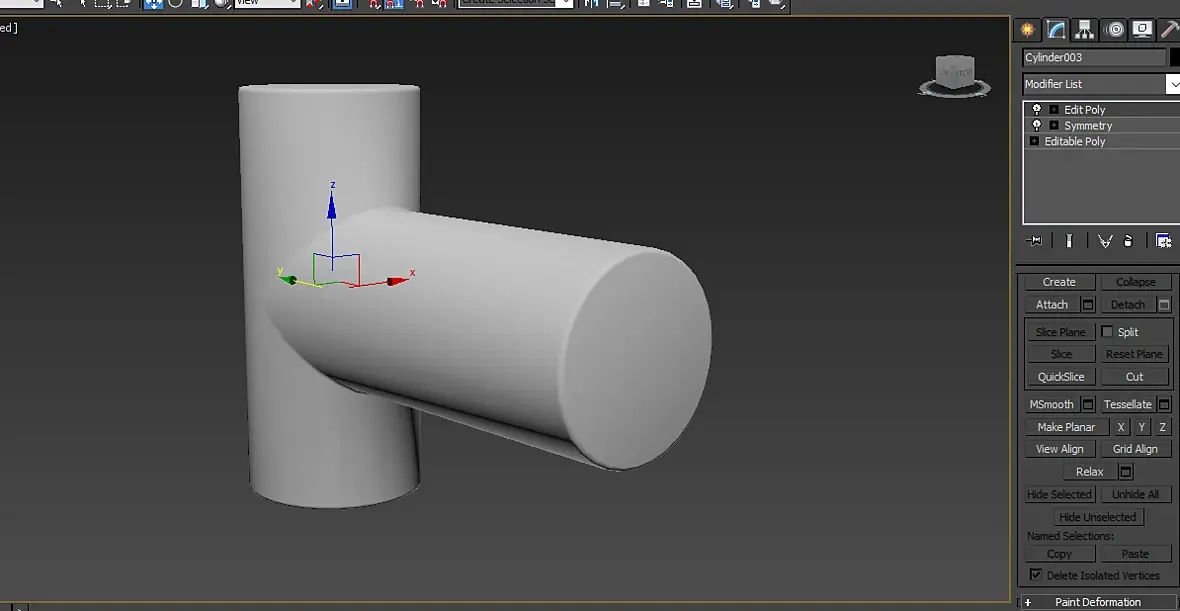Enable the Split checkbox
Image resolution: width=1180 pixels, height=611 pixels.
point(1107,332)
